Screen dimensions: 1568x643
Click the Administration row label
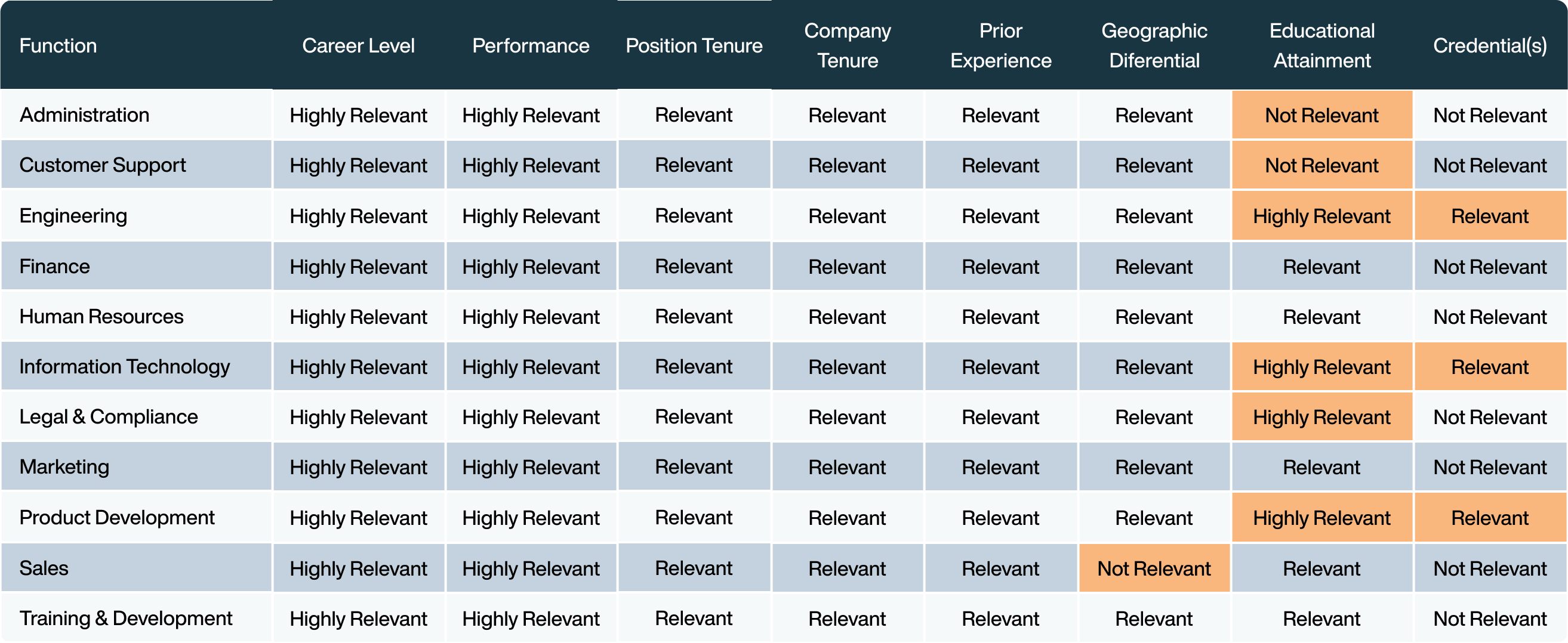(84, 115)
